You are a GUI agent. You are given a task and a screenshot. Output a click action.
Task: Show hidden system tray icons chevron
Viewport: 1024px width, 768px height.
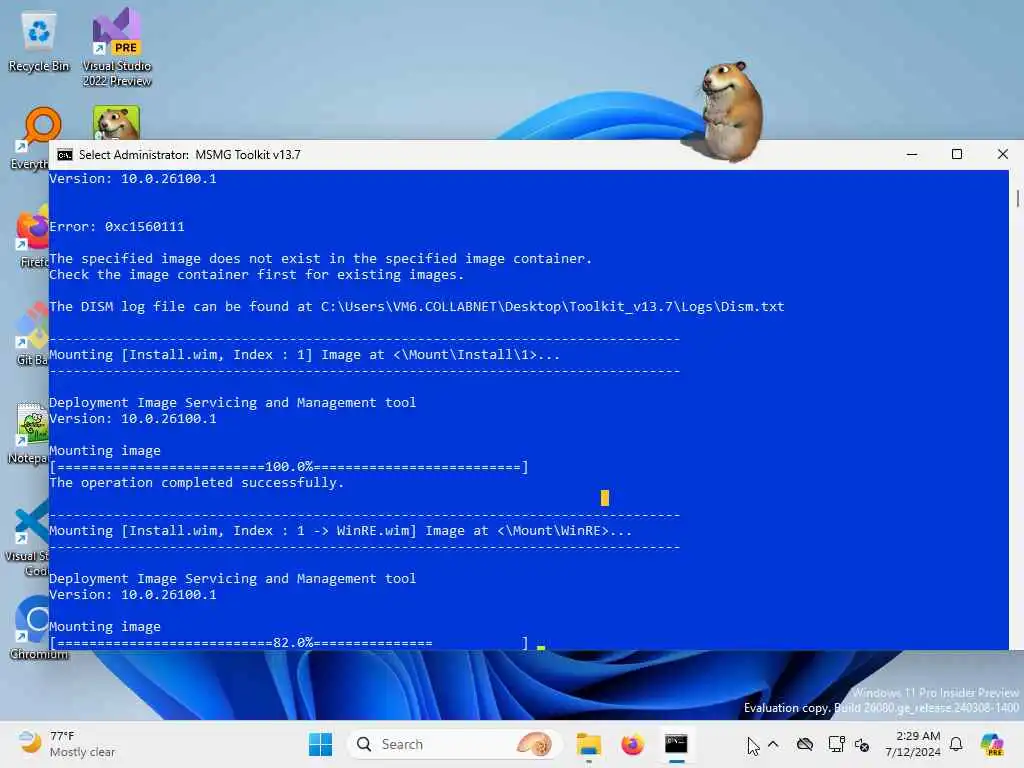773,744
